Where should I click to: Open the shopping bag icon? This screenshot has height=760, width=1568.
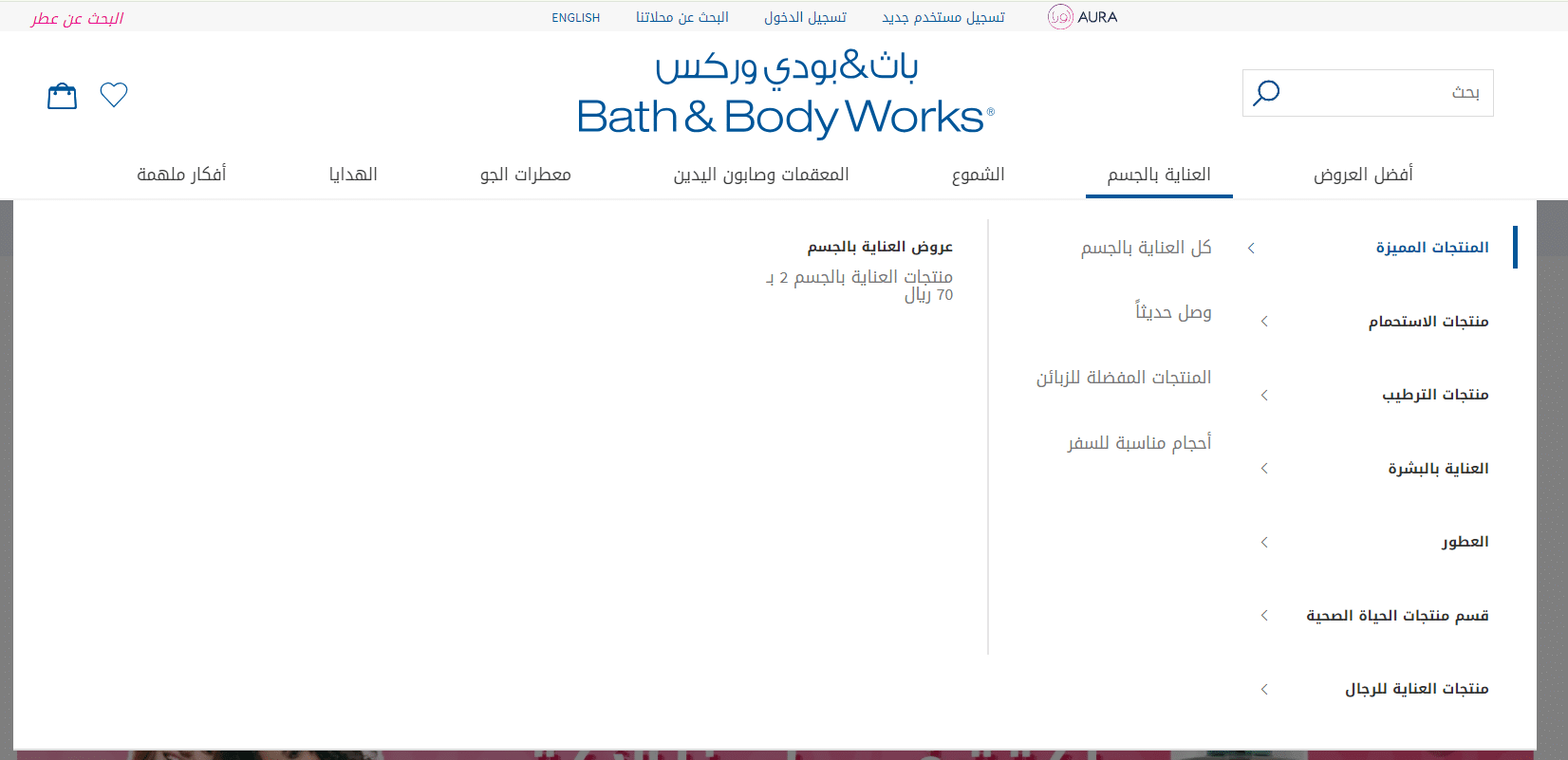coord(63,96)
